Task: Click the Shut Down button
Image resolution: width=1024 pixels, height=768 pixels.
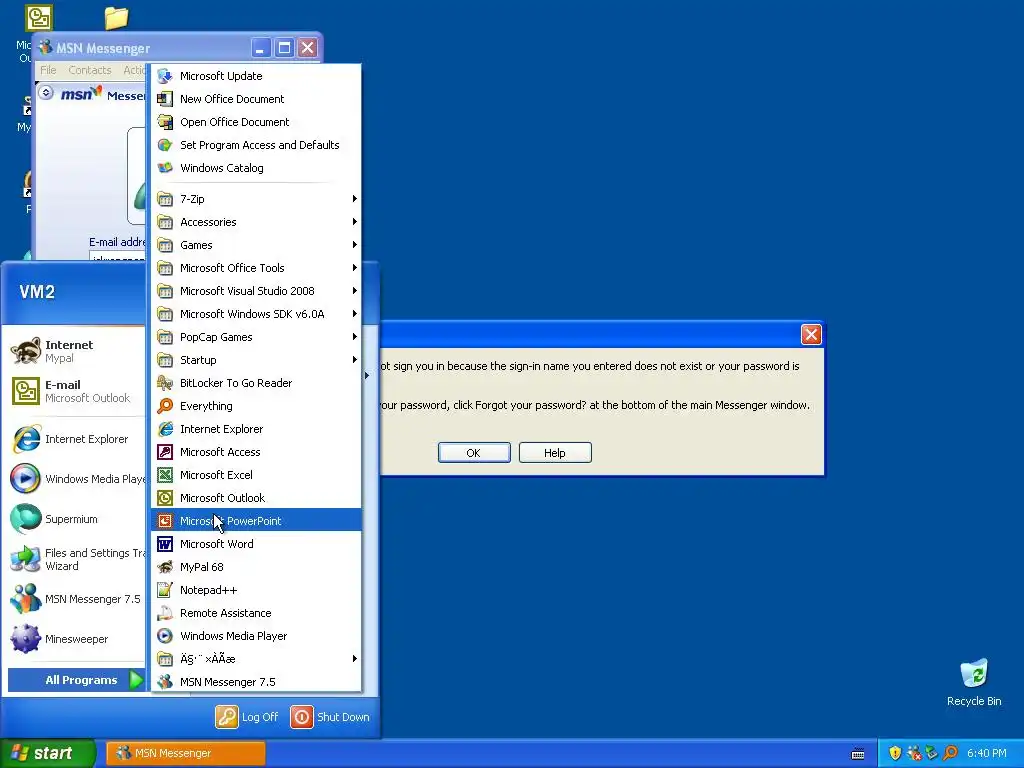Action: point(331,717)
